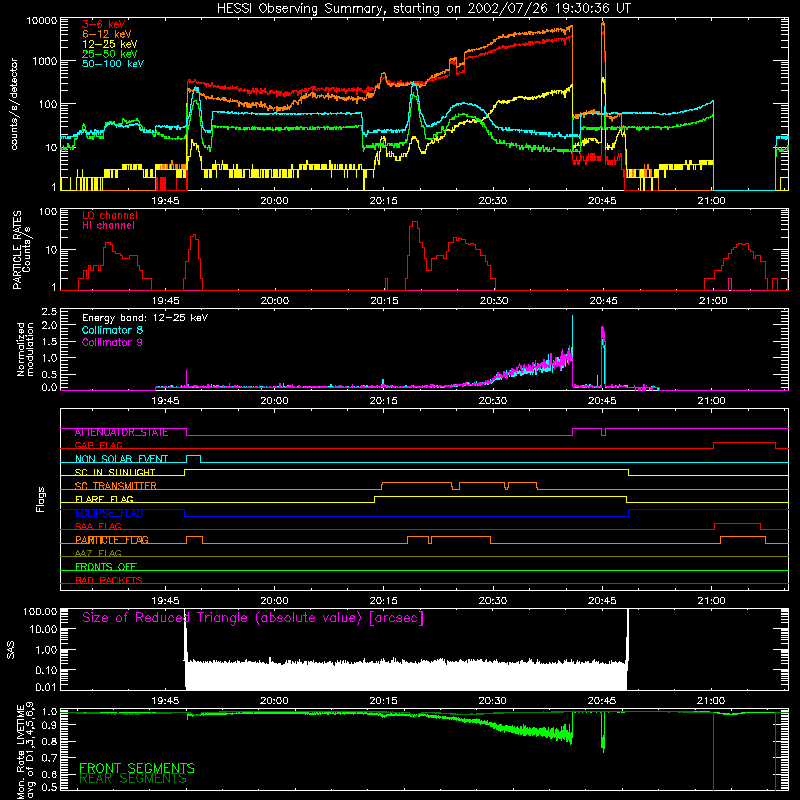The width and height of the screenshot is (800, 800).
Task: Click the green 25-50 keV legend entry
Action: pos(110,54)
